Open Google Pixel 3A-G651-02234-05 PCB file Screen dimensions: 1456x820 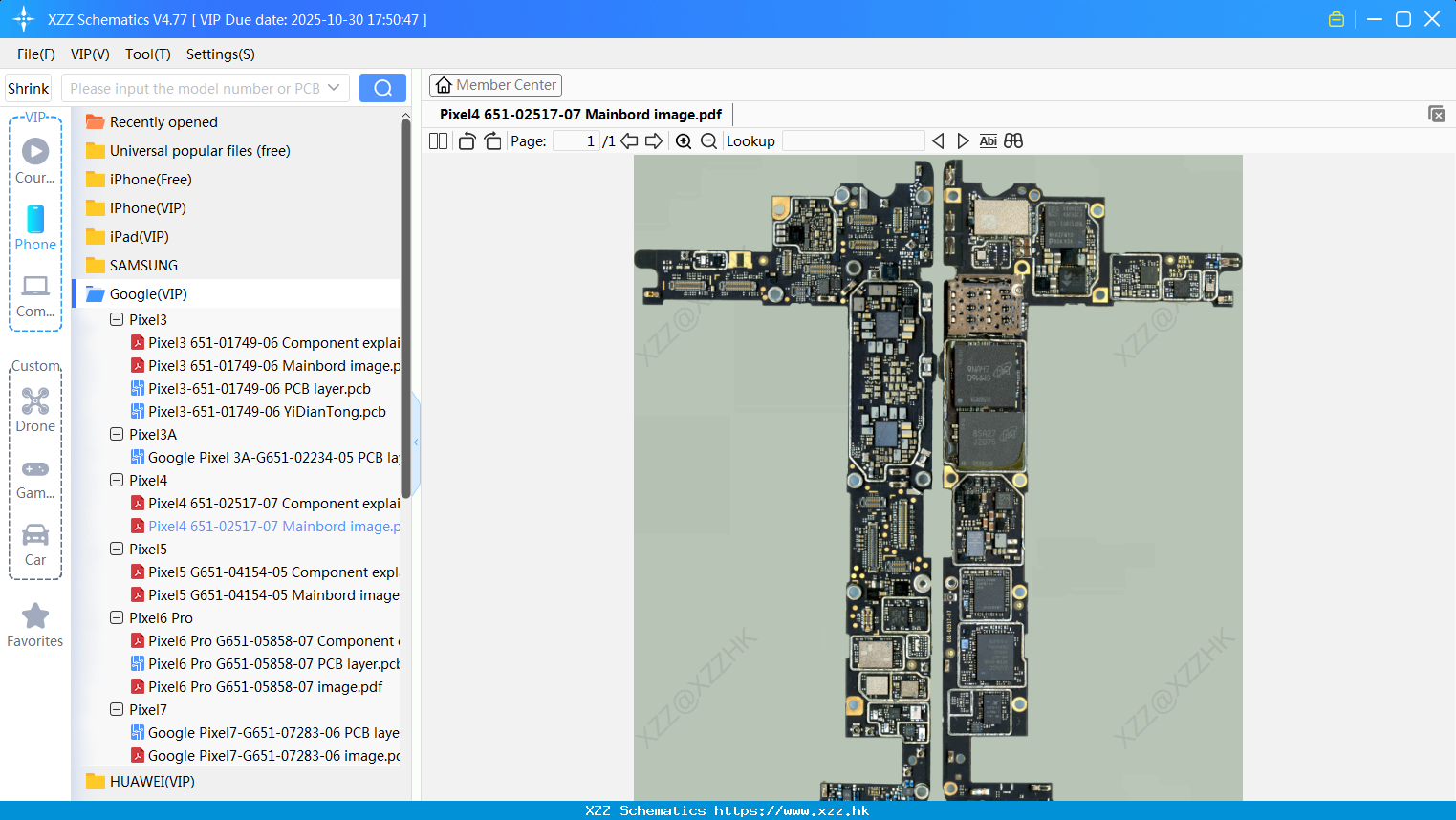(x=272, y=458)
